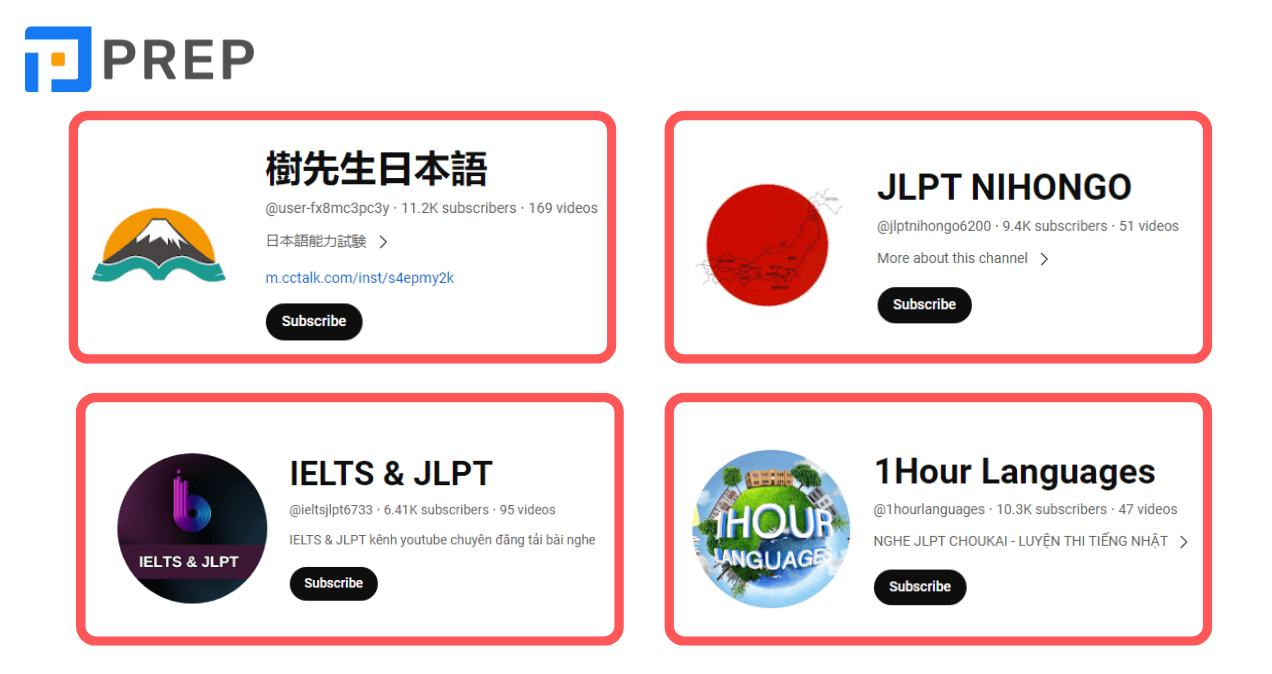Click the 169 videos count
Viewport: 1272px width, 674px height.
(563, 208)
